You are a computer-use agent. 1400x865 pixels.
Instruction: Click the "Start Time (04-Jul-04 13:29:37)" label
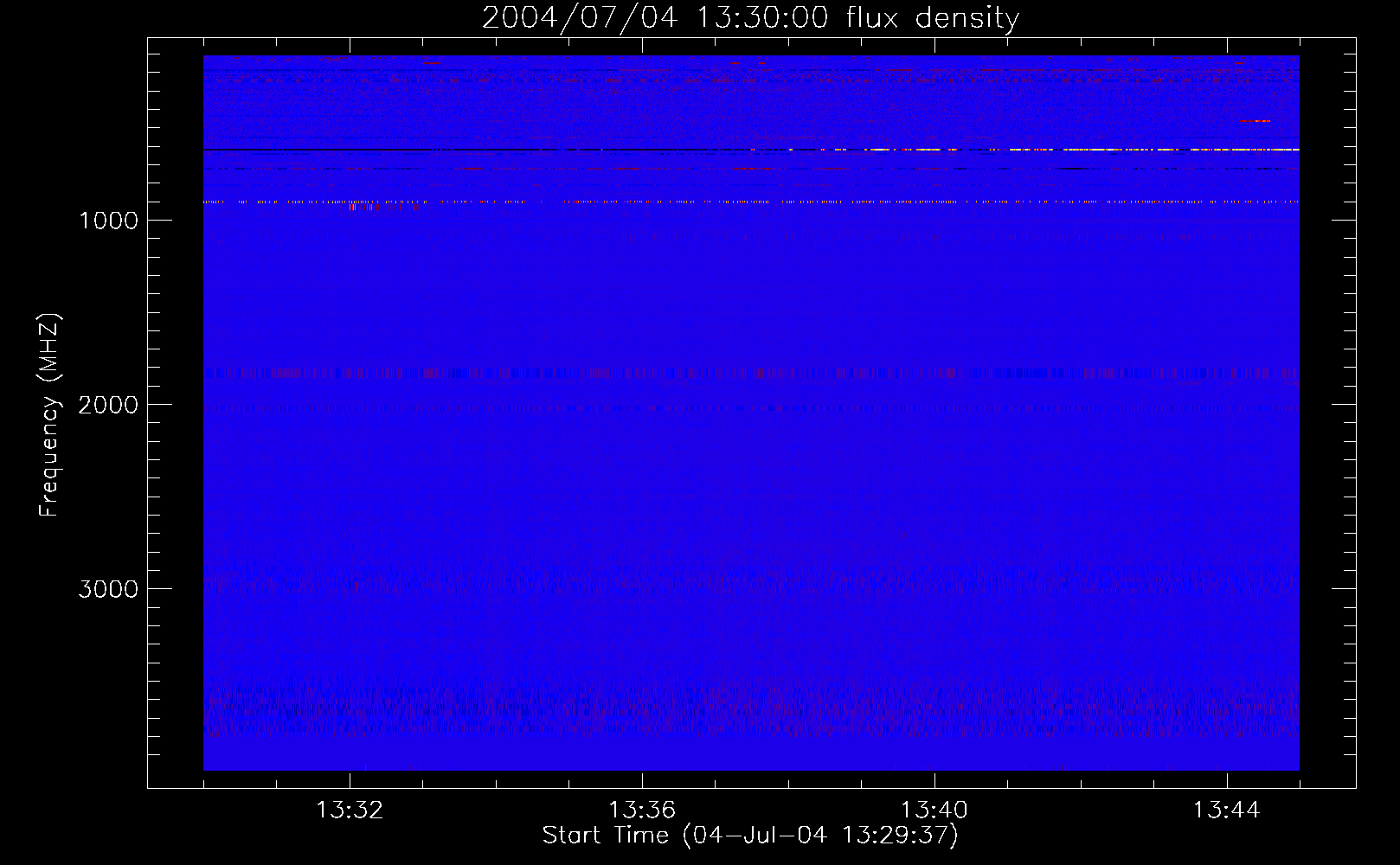click(x=750, y=836)
